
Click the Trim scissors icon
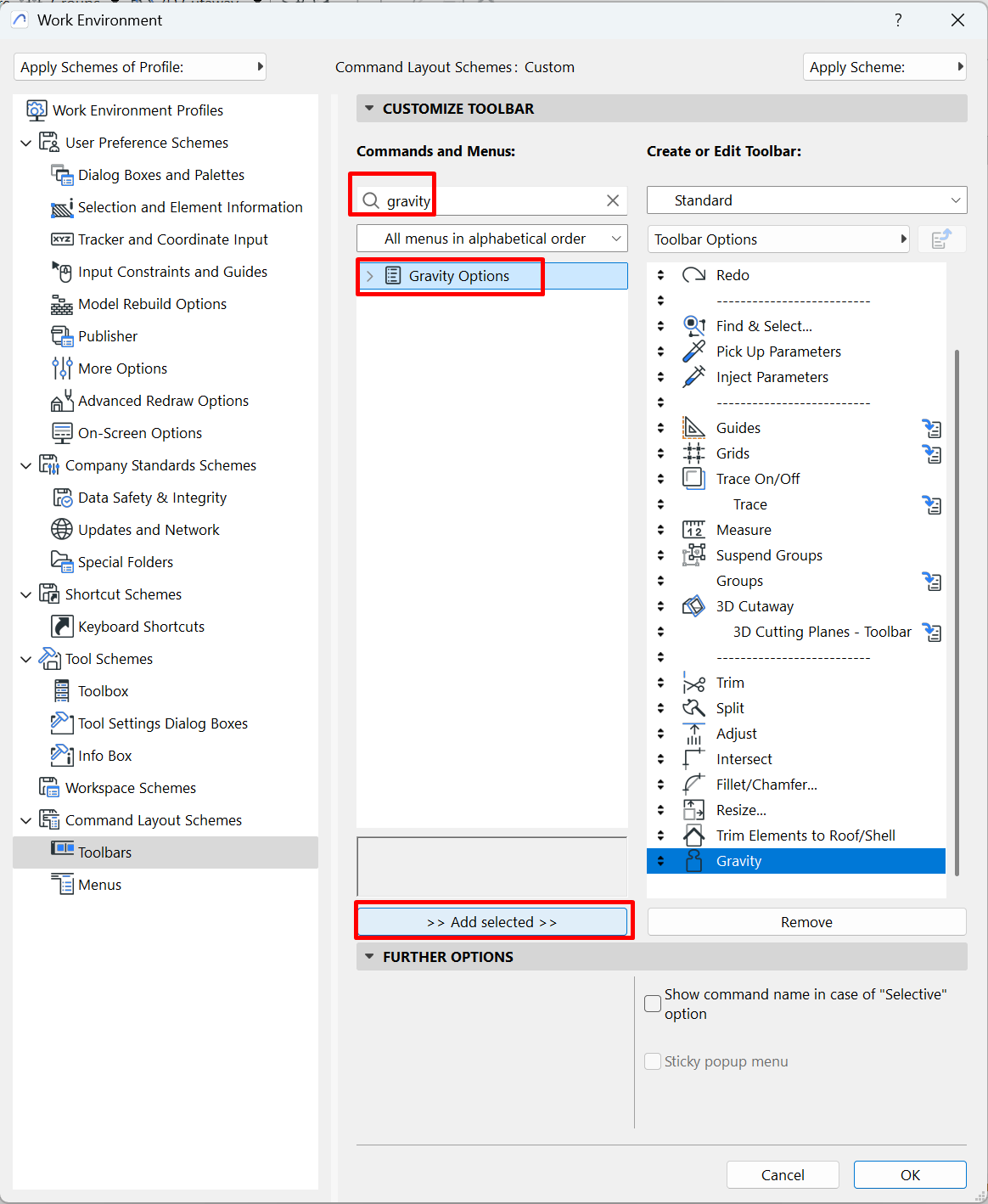pos(693,683)
